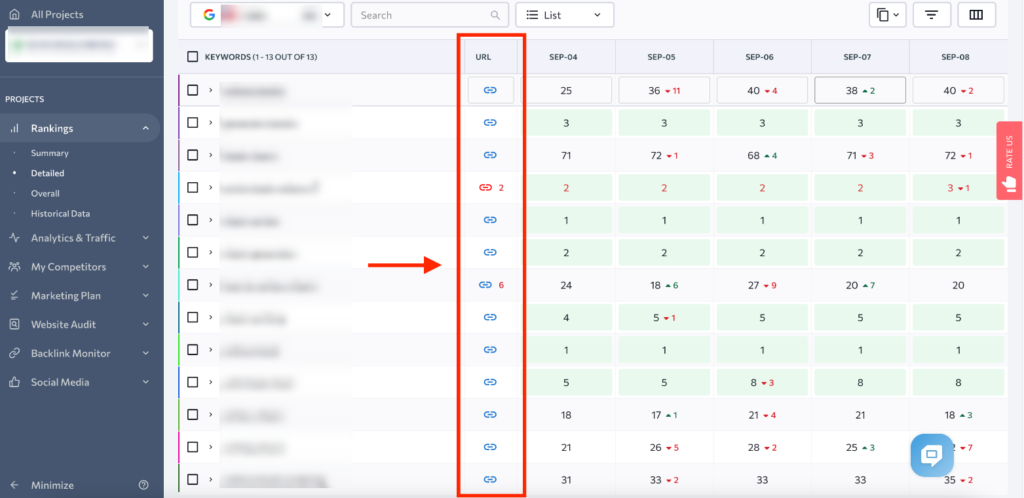Open the Google search engine dropdown
Viewport: 1024px width, 498px height.
click(267, 15)
